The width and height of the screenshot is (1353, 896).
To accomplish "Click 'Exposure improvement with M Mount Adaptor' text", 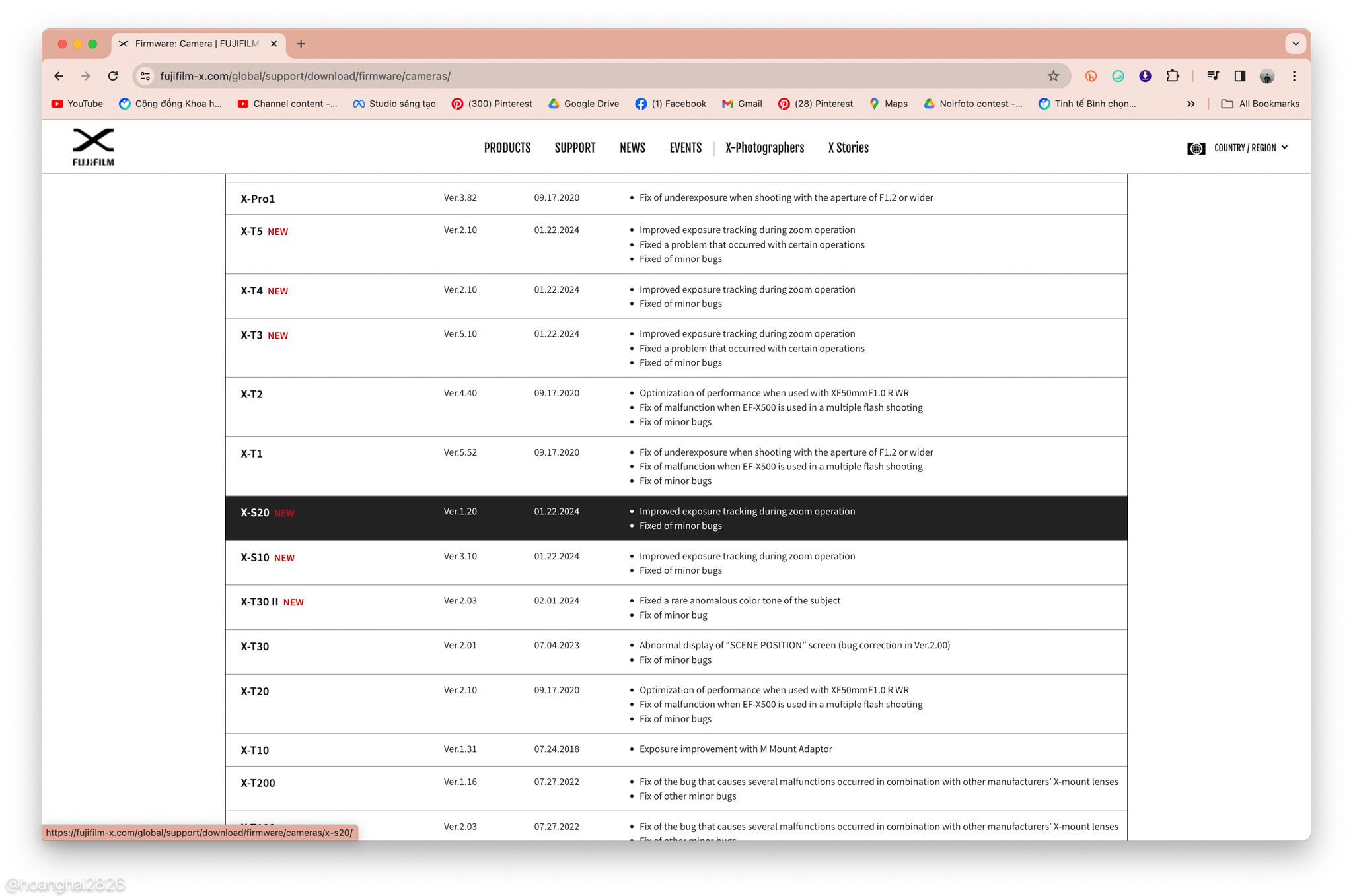I will [x=735, y=749].
